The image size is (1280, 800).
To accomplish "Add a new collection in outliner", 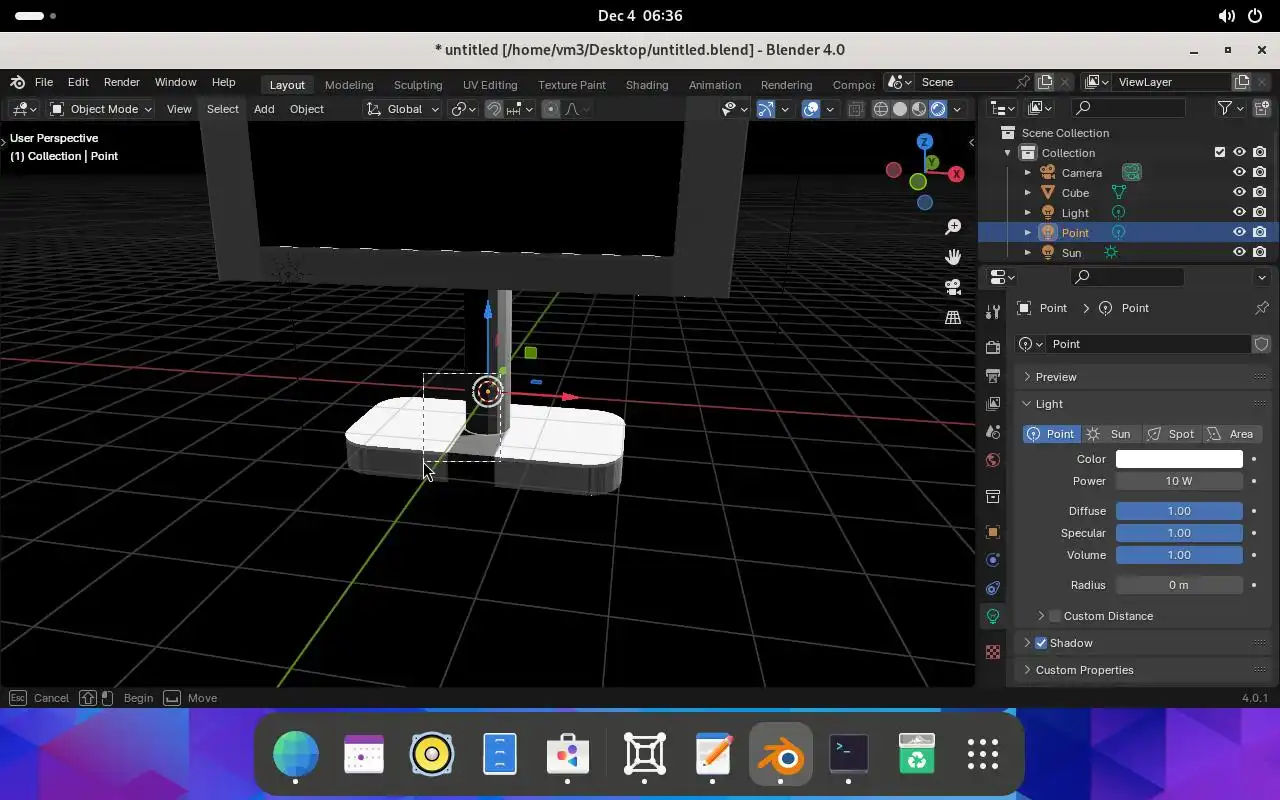I will coord(1261,108).
